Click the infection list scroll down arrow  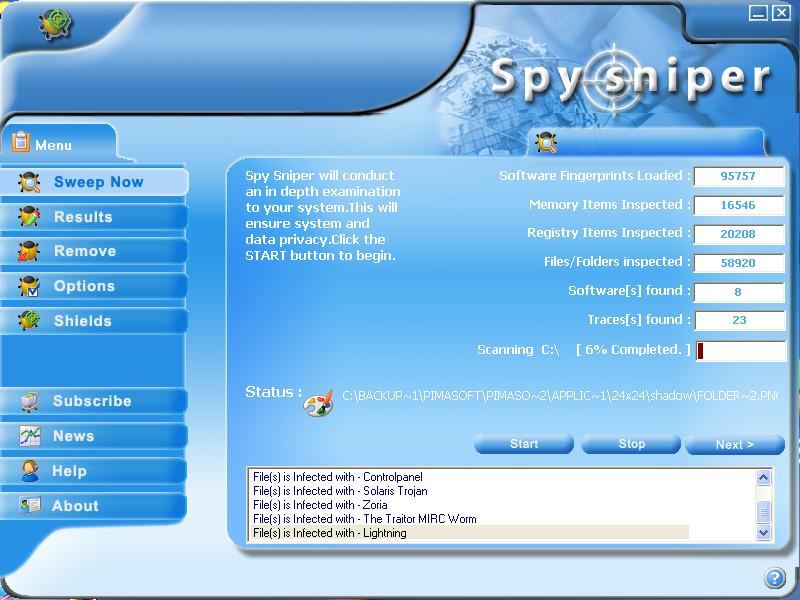[x=763, y=533]
